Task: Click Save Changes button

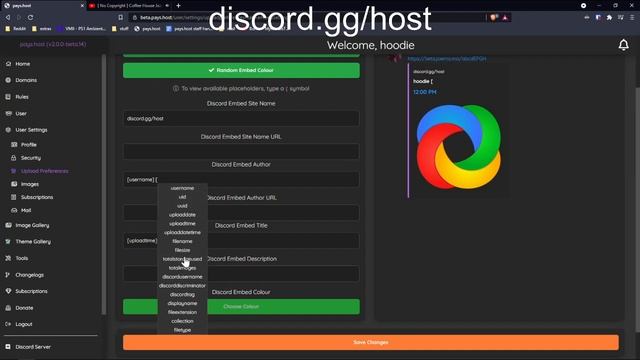Action: (371, 342)
